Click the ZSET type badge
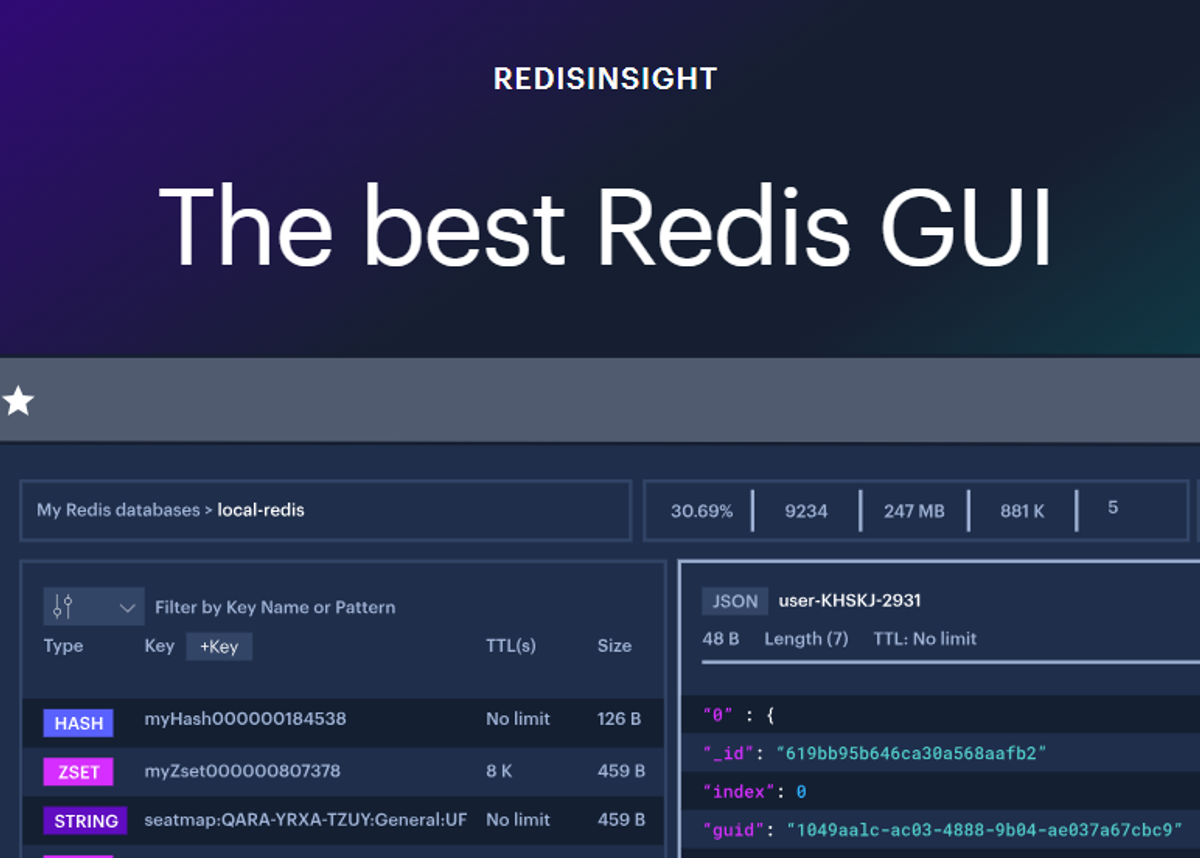 point(77,772)
